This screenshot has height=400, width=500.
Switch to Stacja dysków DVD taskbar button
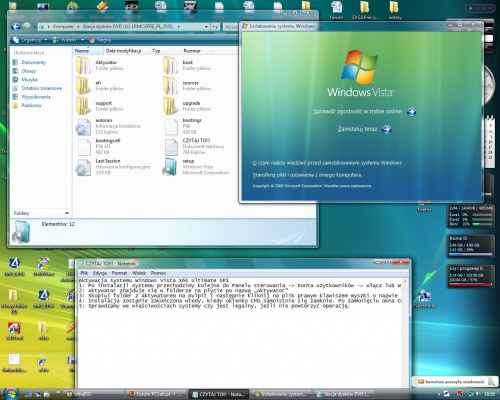pyautogui.click(x=344, y=394)
